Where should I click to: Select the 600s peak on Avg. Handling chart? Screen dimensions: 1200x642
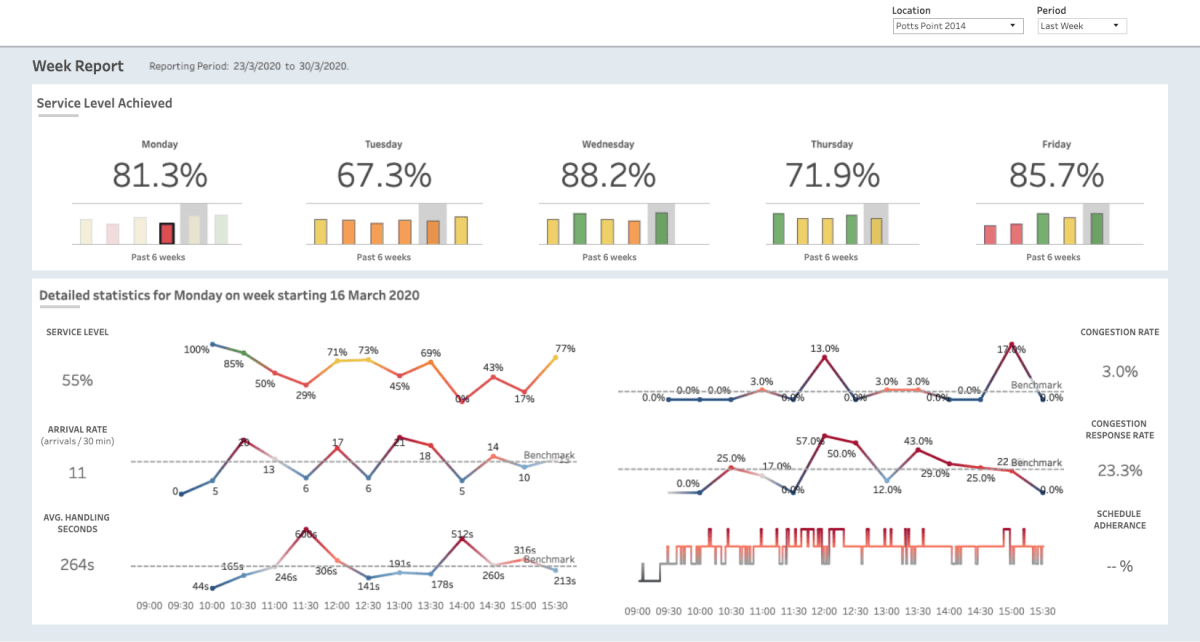coord(305,531)
